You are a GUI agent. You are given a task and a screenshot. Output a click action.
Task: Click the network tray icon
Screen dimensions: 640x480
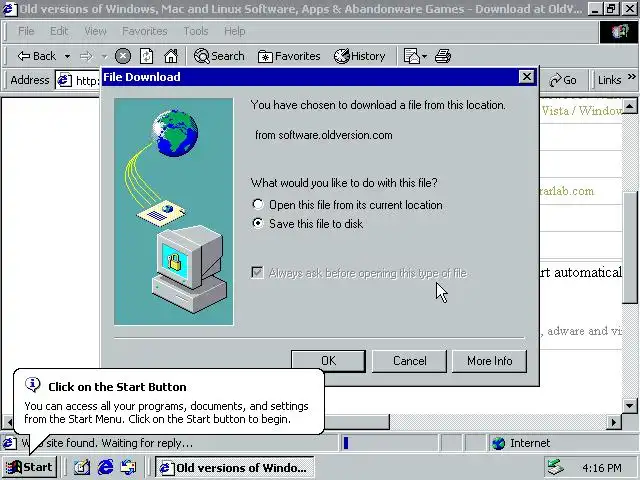[x=556, y=467]
